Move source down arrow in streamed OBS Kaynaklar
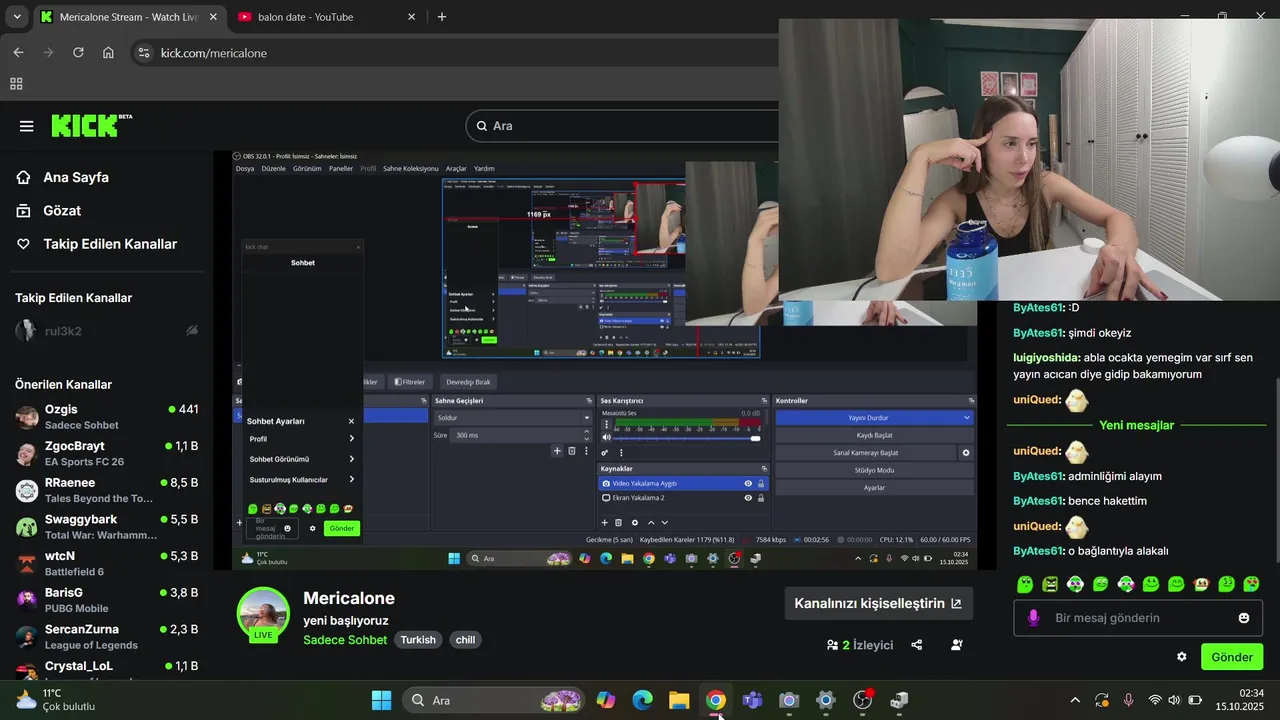 click(x=665, y=522)
